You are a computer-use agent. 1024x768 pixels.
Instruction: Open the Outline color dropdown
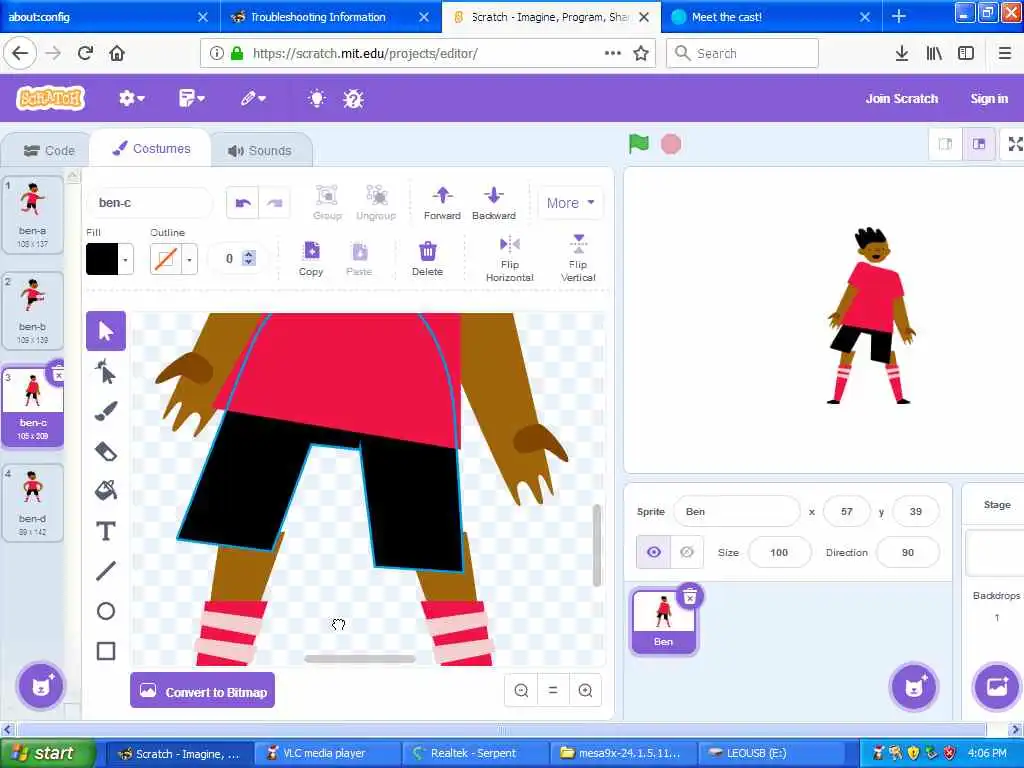(x=189, y=259)
